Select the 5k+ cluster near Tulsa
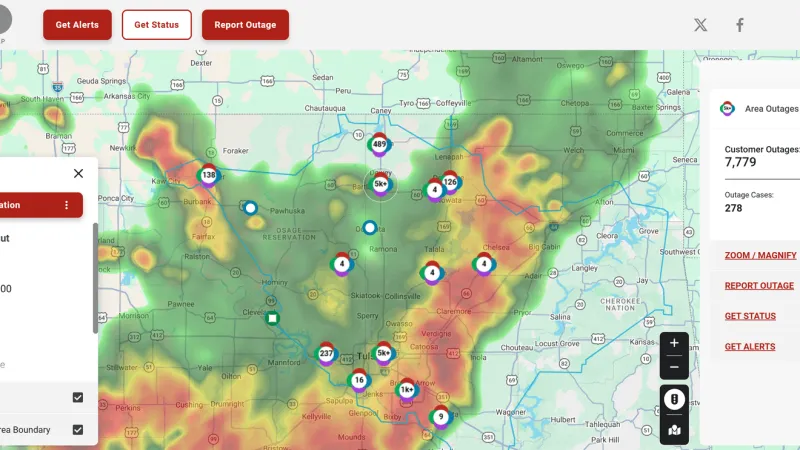Viewport: 800px width, 450px height. (x=383, y=353)
